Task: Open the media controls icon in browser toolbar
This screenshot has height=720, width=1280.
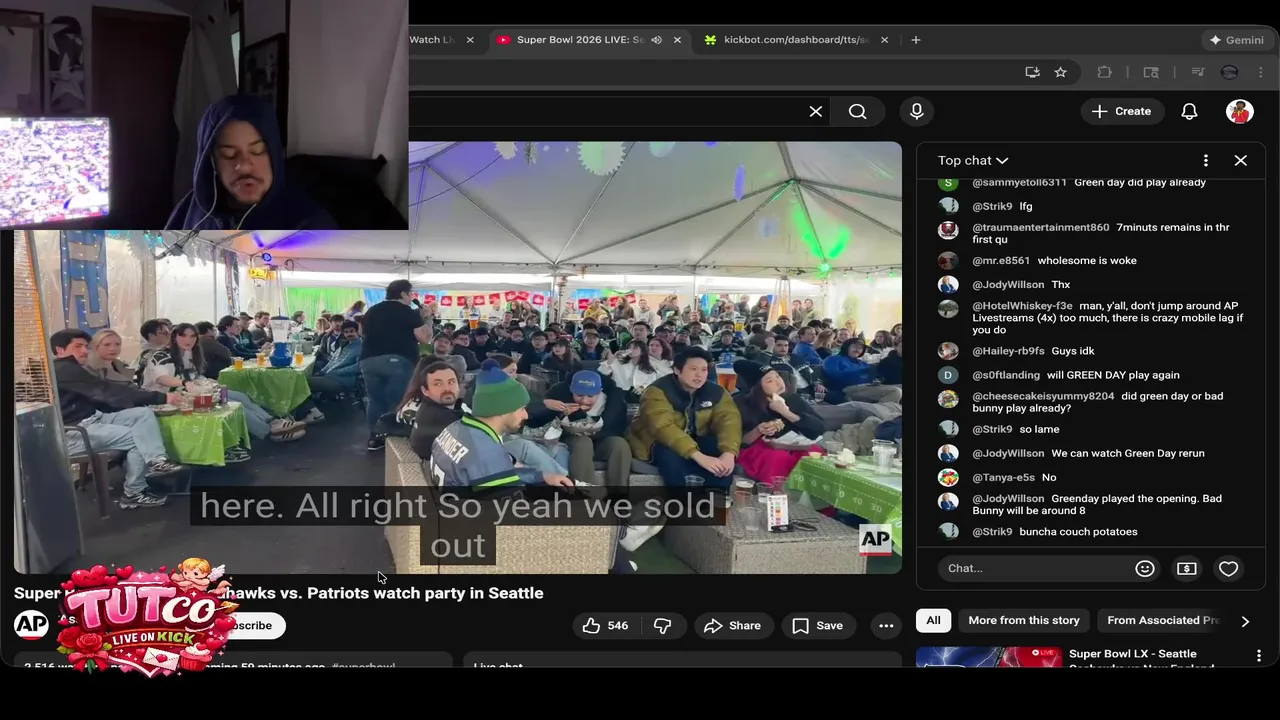Action: pos(1198,72)
